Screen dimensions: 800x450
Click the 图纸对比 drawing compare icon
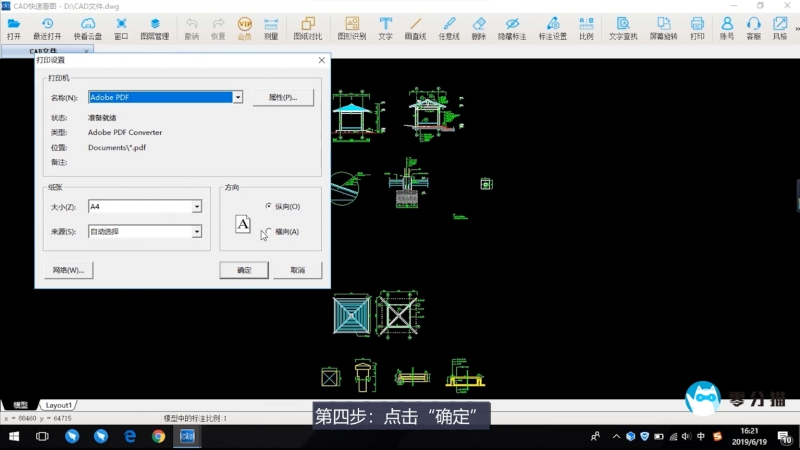[307, 27]
